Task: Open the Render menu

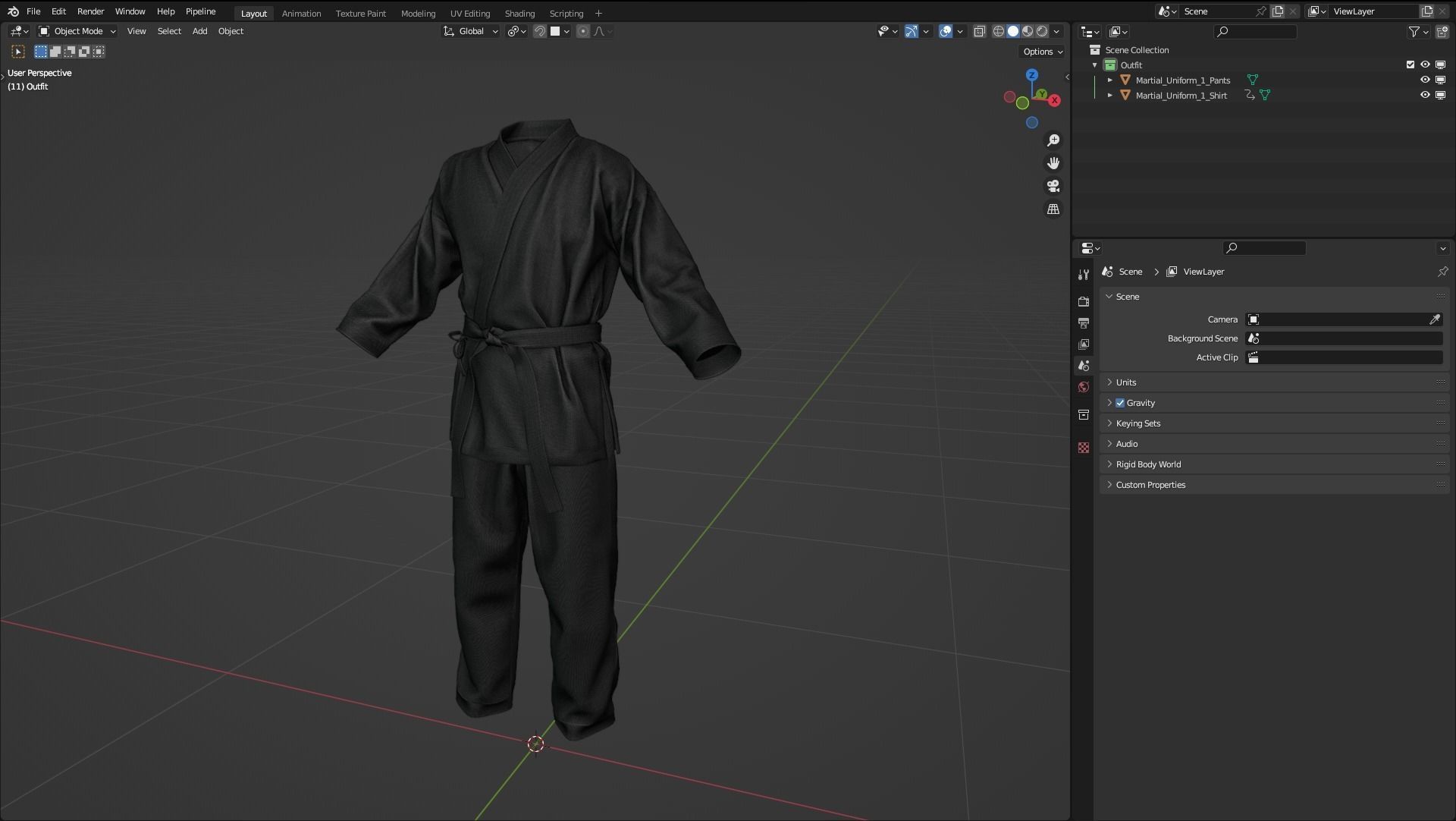Action: pos(90,11)
